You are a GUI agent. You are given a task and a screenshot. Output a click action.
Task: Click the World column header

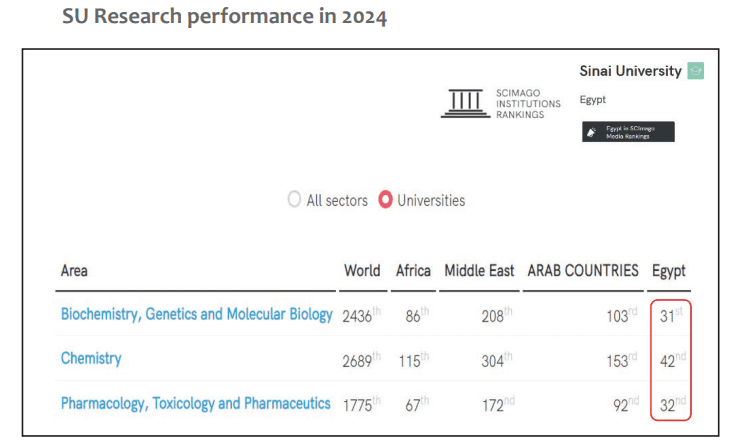(x=362, y=271)
